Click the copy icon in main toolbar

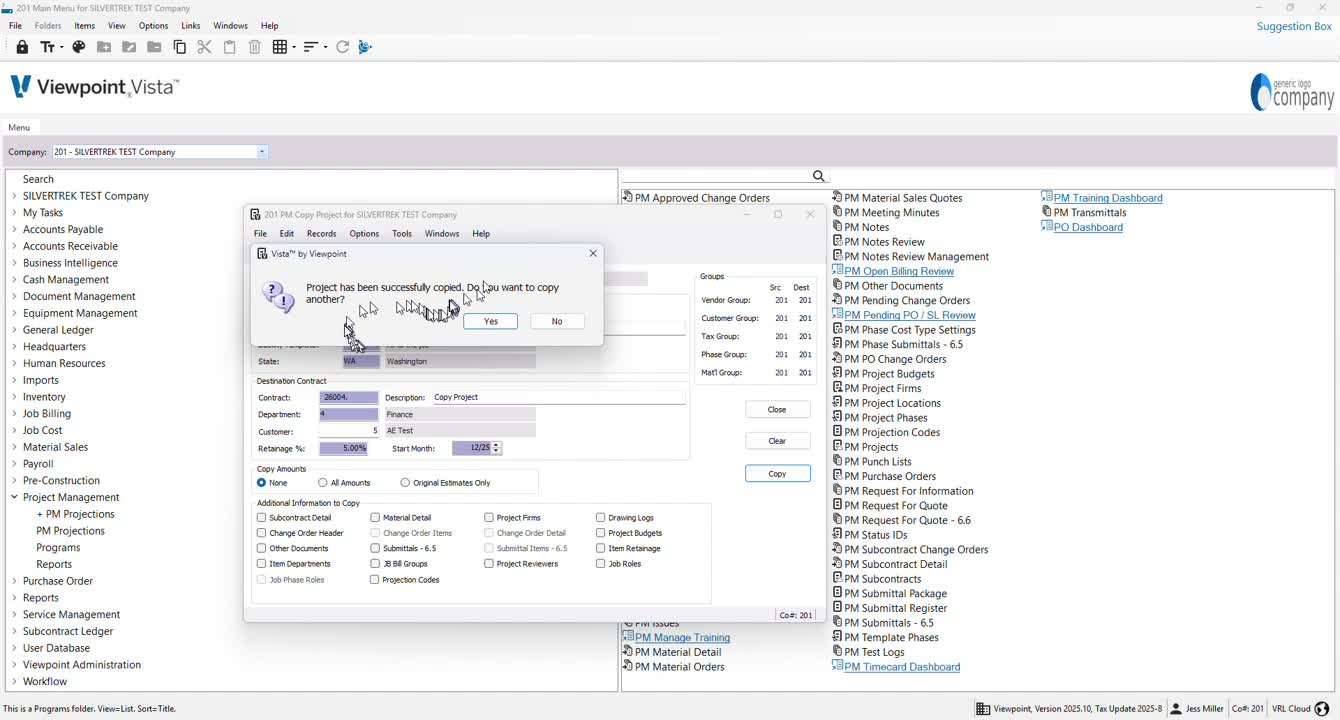point(180,47)
